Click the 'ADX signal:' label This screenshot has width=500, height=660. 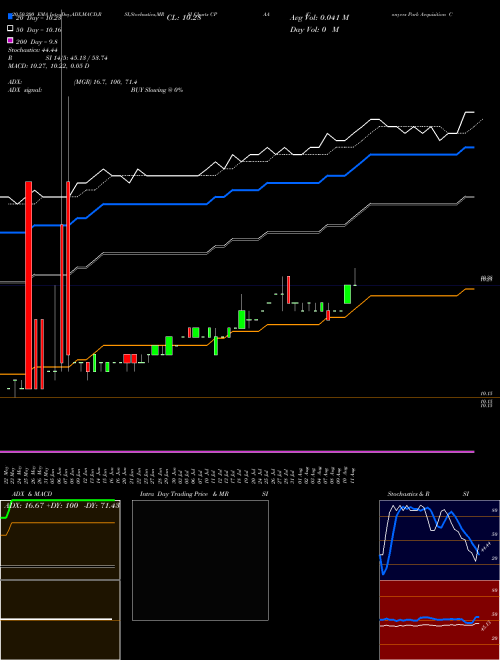(x=25, y=90)
